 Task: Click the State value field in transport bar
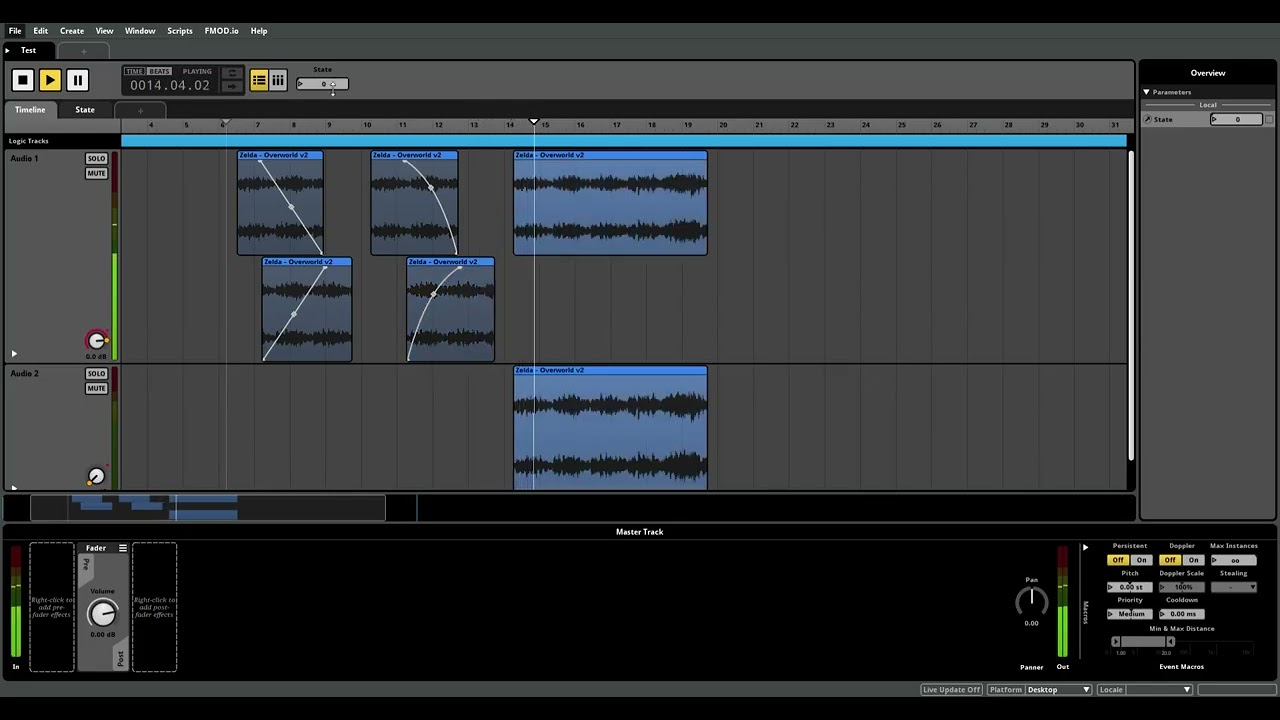pos(322,84)
